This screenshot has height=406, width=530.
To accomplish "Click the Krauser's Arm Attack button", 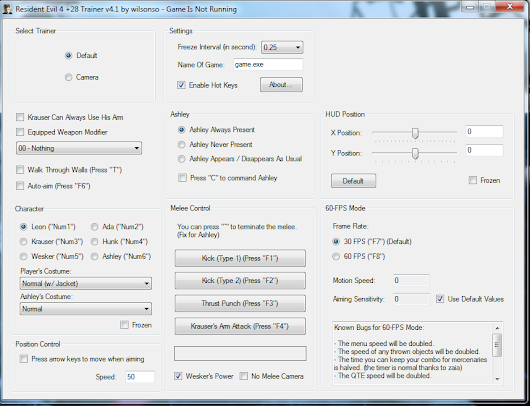I will [240, 326].
